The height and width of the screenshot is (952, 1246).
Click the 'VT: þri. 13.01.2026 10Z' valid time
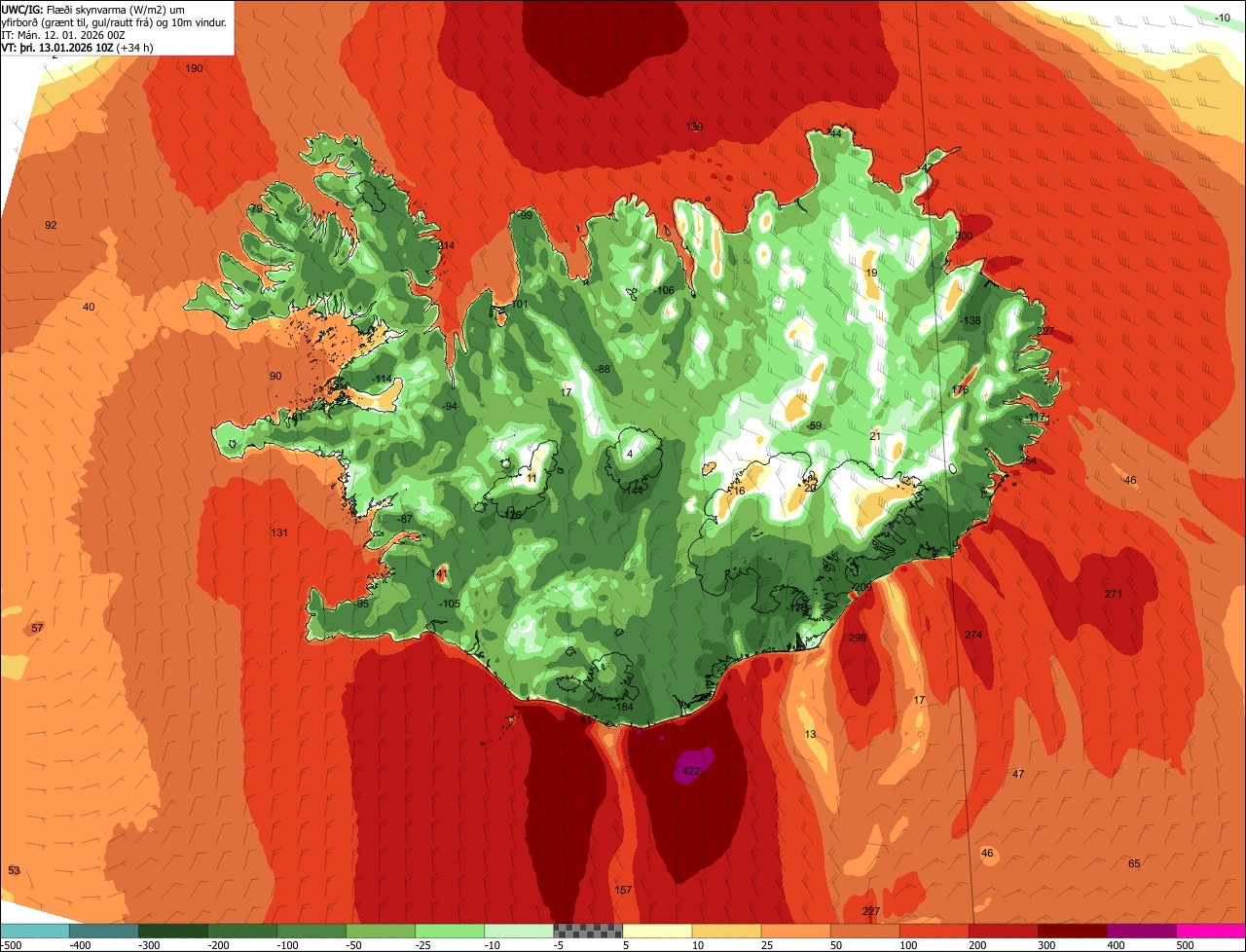[57, 48]
